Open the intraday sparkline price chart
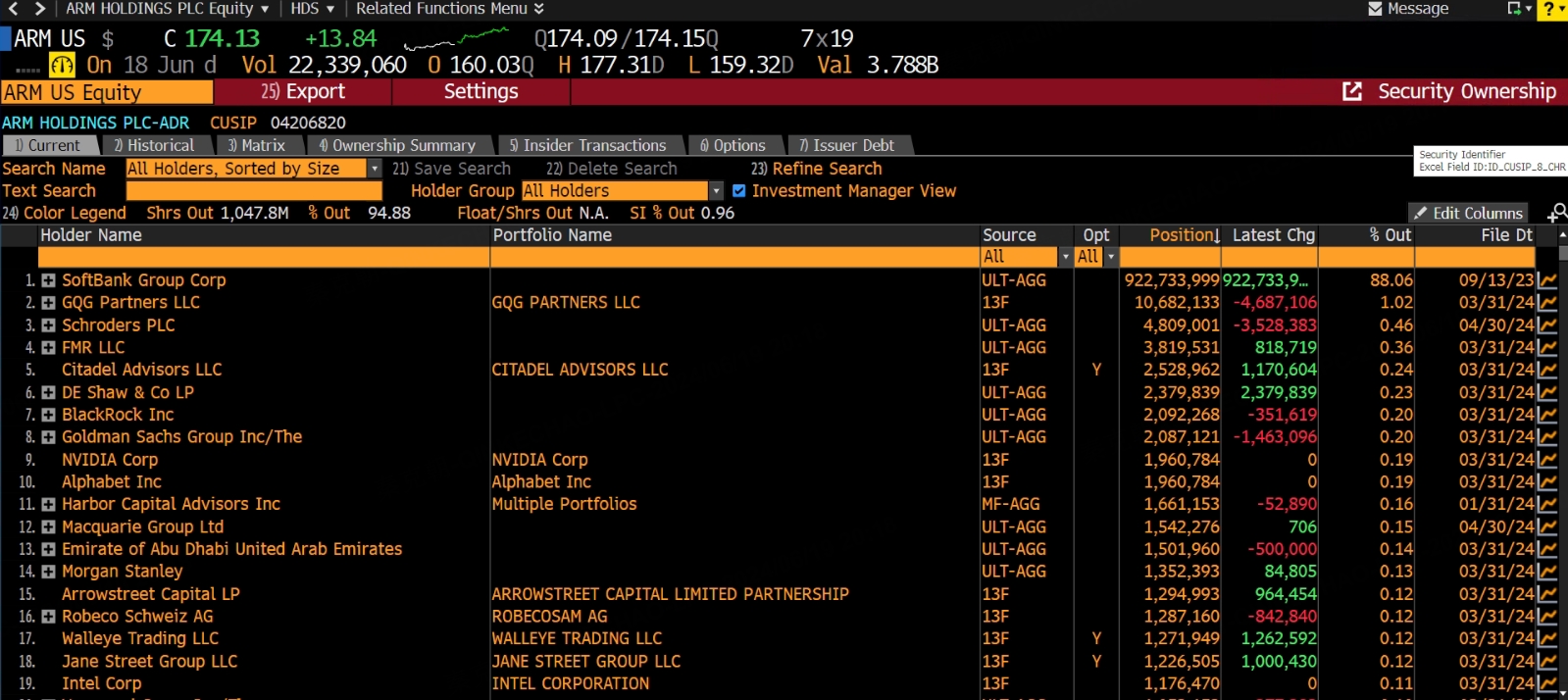 coord(456,39)
